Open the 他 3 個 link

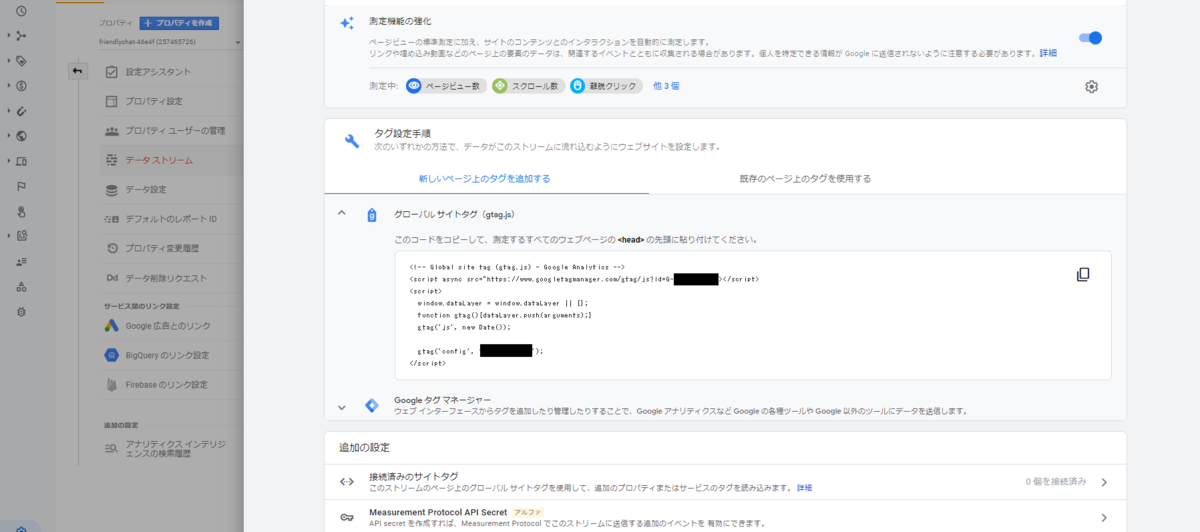(666, 86)
